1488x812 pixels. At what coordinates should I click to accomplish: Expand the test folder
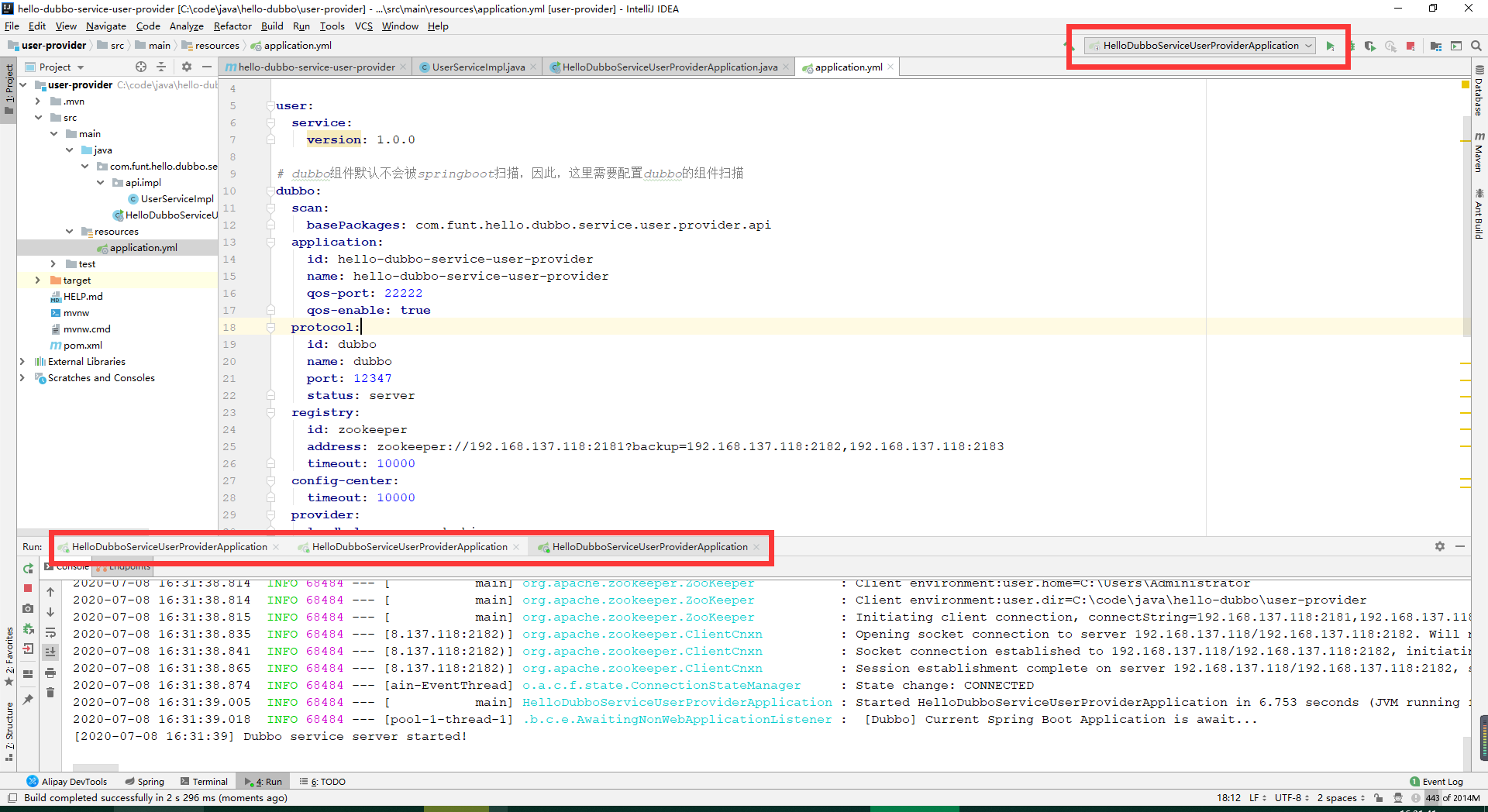53,263
